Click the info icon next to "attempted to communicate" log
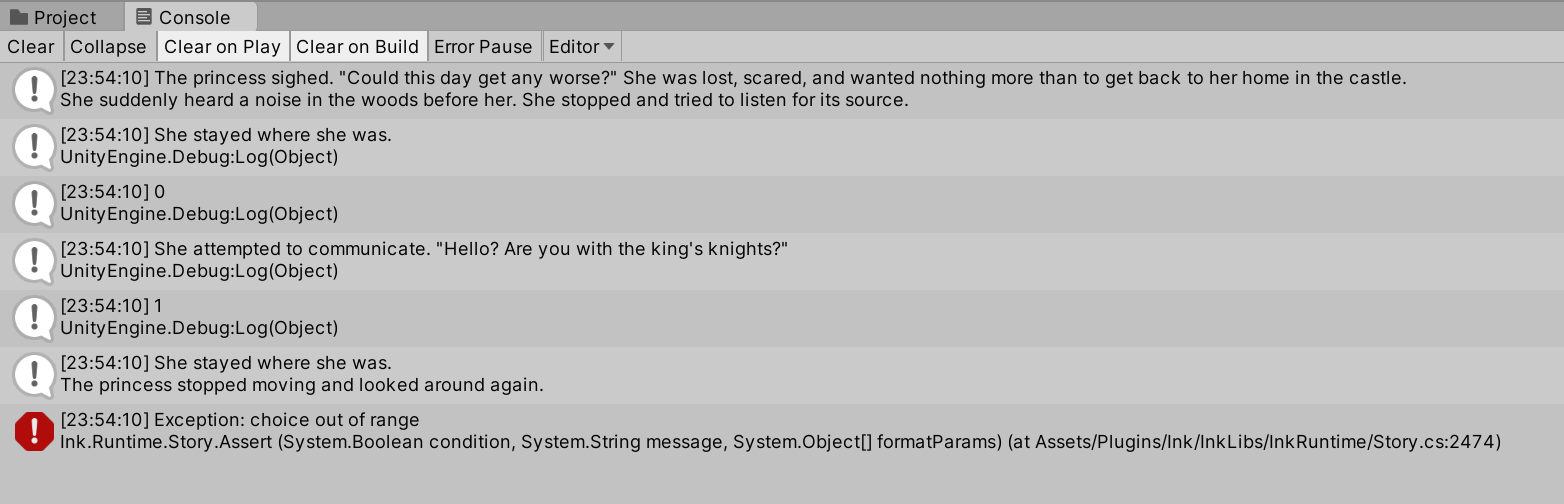1564x504 pixels. 34,260
